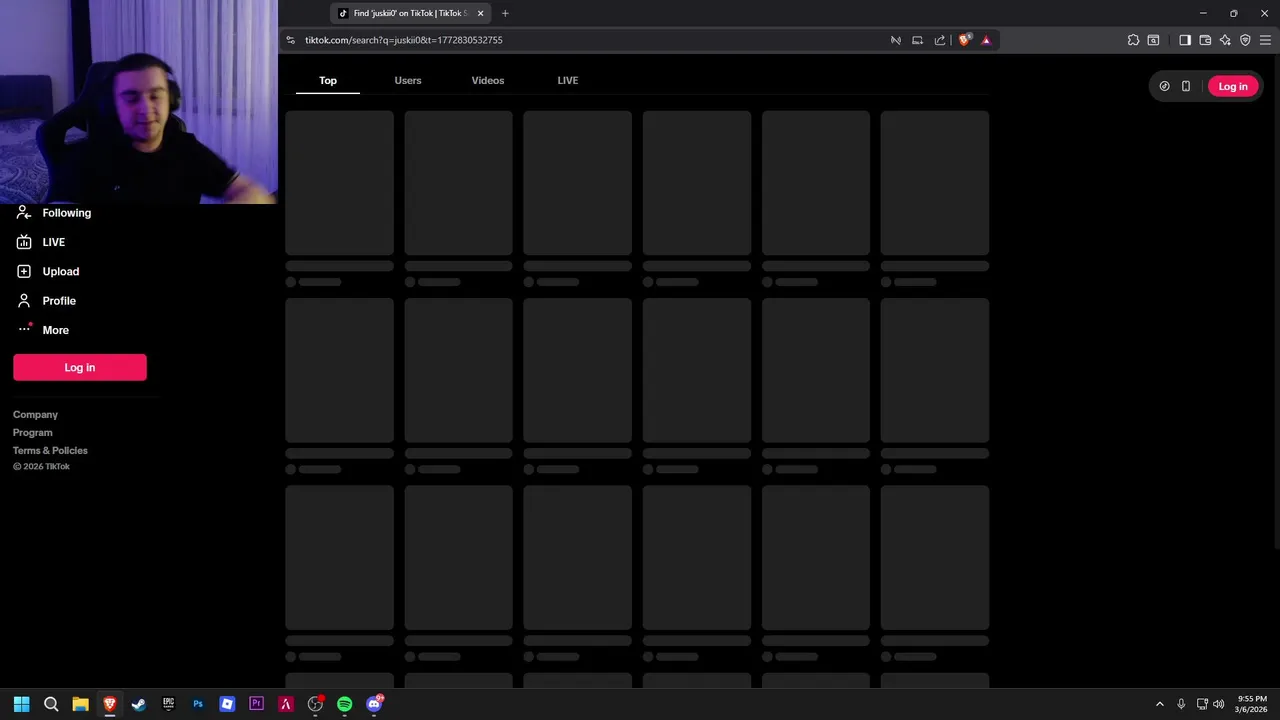
Task: Show hidden system tray icons
Action: pyautogui.click(x=1160, y=704)
